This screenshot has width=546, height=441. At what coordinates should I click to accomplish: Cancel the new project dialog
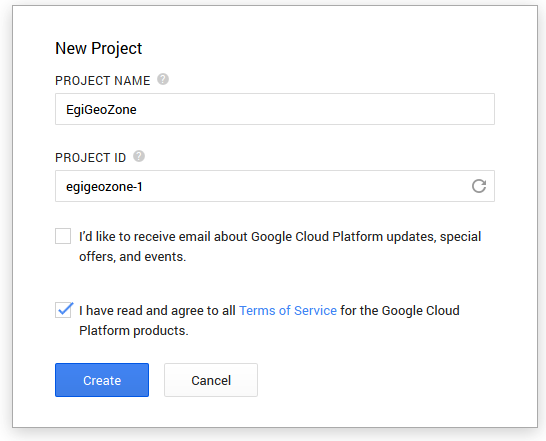211,380
